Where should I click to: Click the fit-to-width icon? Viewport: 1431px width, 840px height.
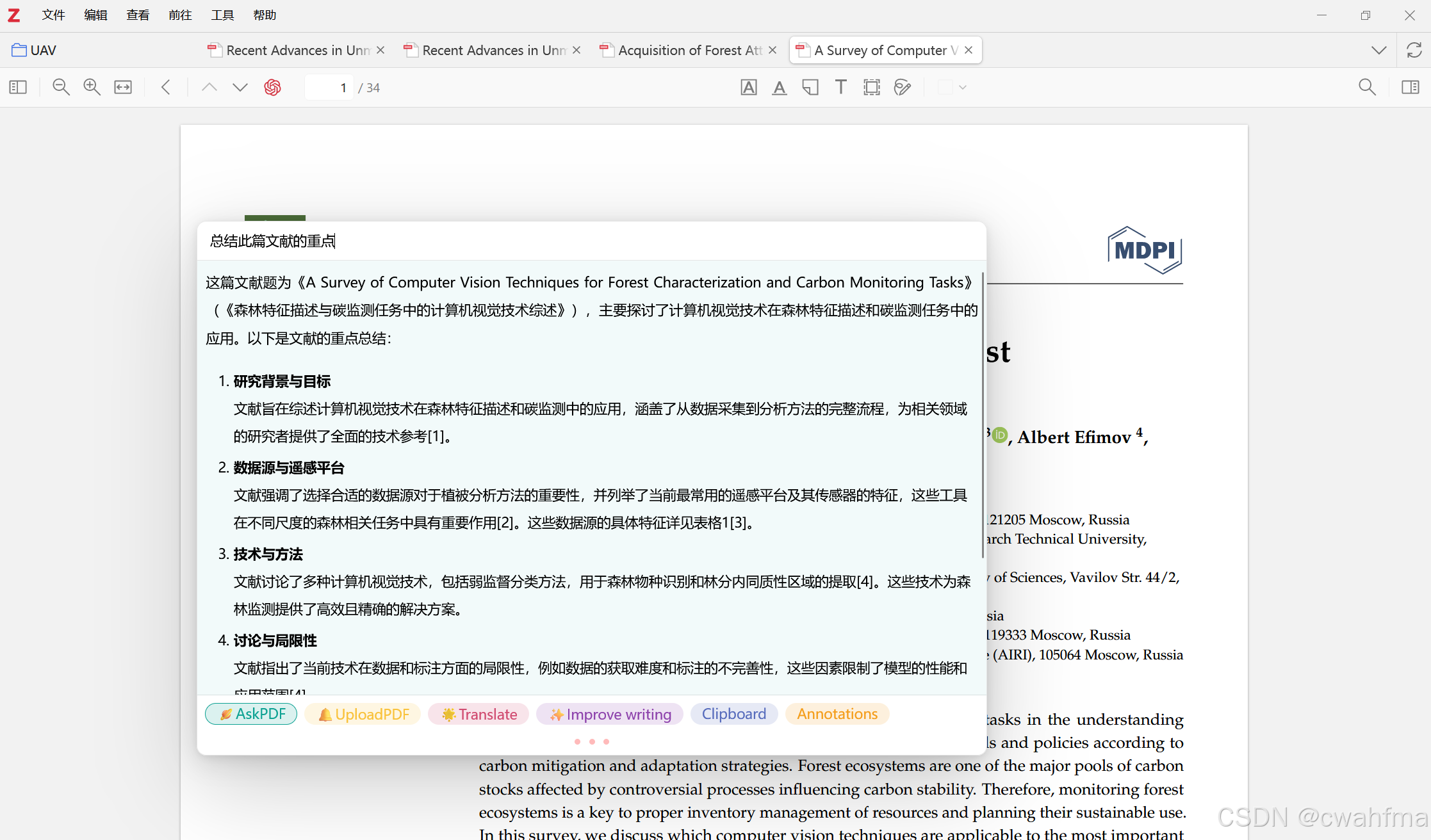coord(123,87)
